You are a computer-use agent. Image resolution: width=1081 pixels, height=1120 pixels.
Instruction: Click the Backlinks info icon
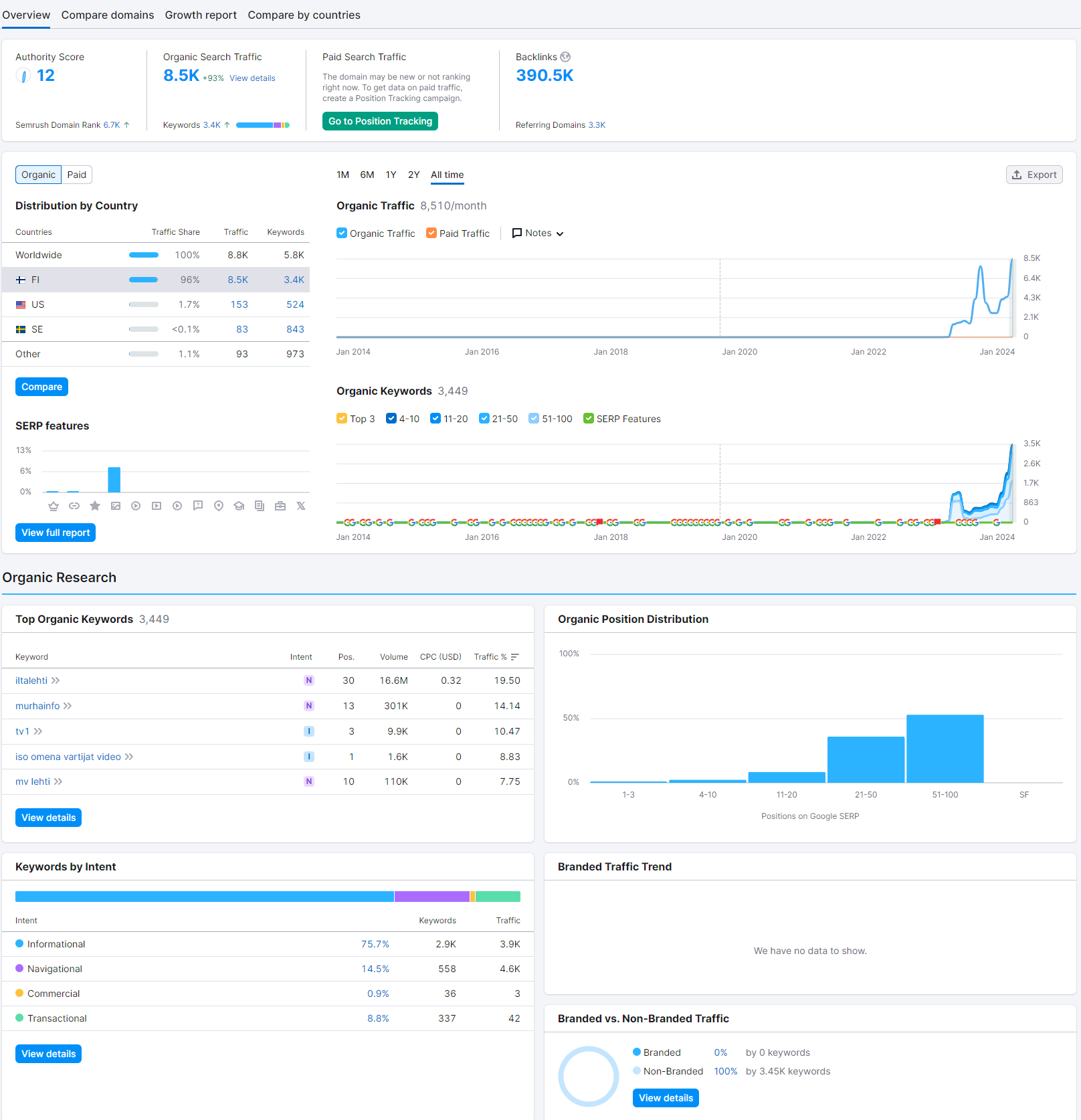[565, 57]
